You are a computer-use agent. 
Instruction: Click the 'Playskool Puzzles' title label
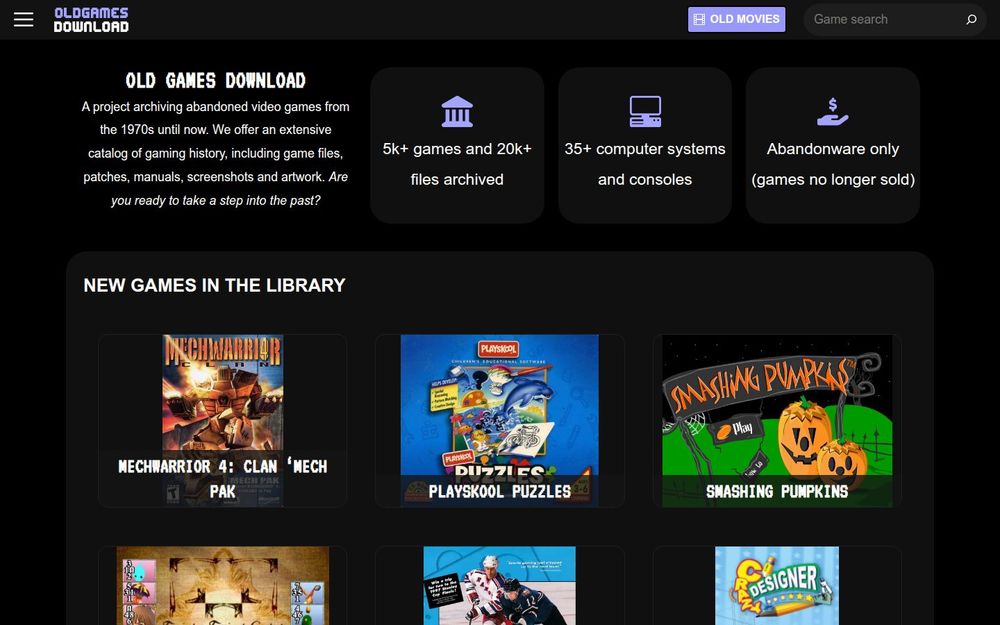[499, 491]
